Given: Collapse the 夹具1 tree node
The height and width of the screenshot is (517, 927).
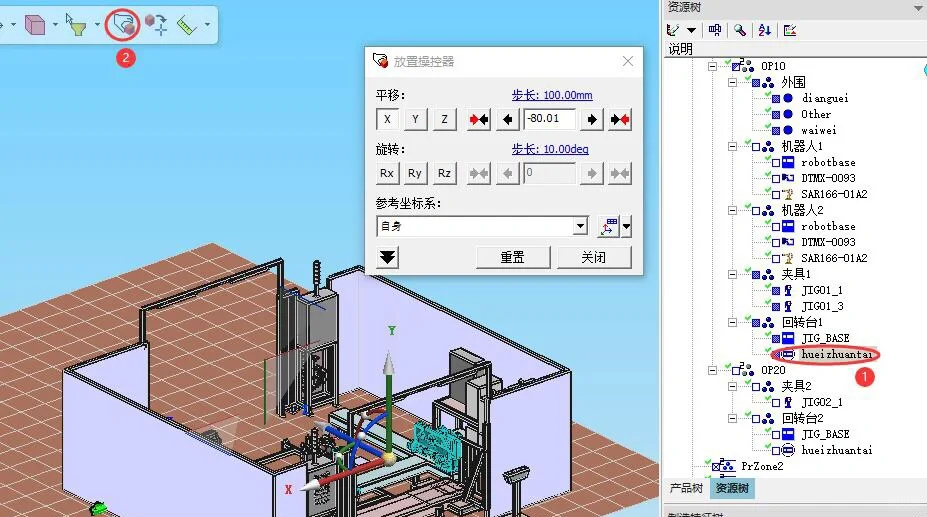Looking at the screenshot, I should (732, 274).
